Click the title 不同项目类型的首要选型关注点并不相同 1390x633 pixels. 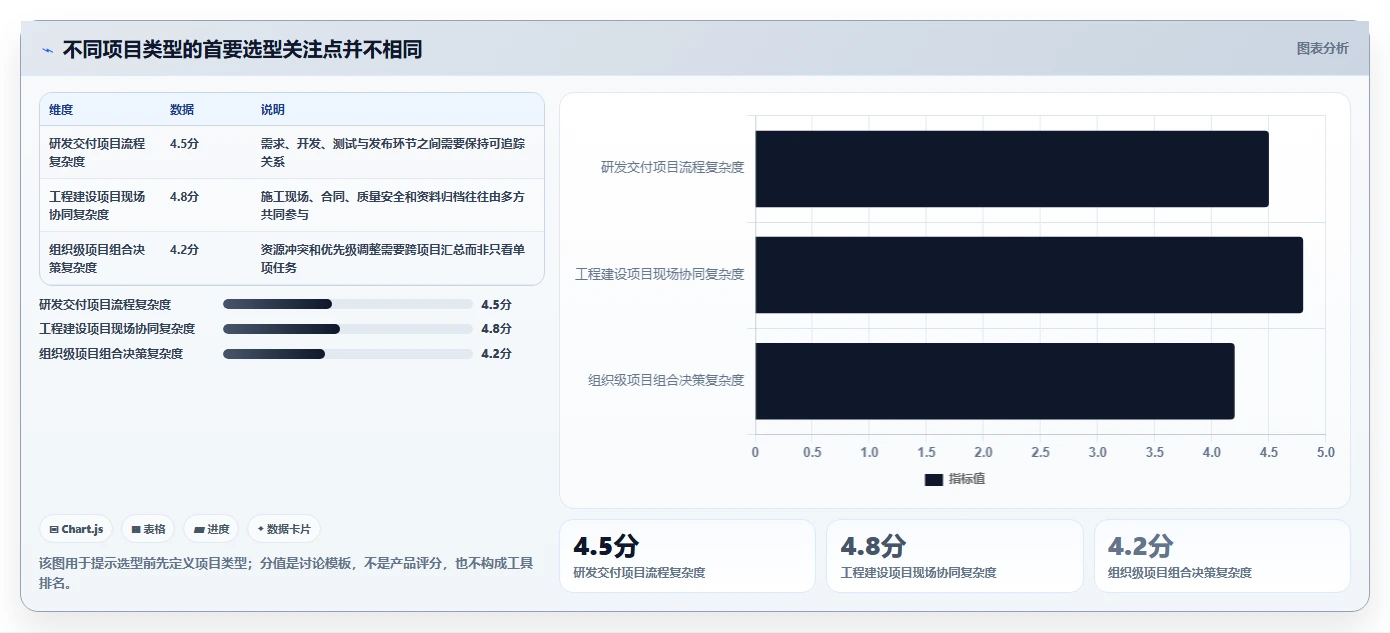pyautogui.click(x=242, y=49)
